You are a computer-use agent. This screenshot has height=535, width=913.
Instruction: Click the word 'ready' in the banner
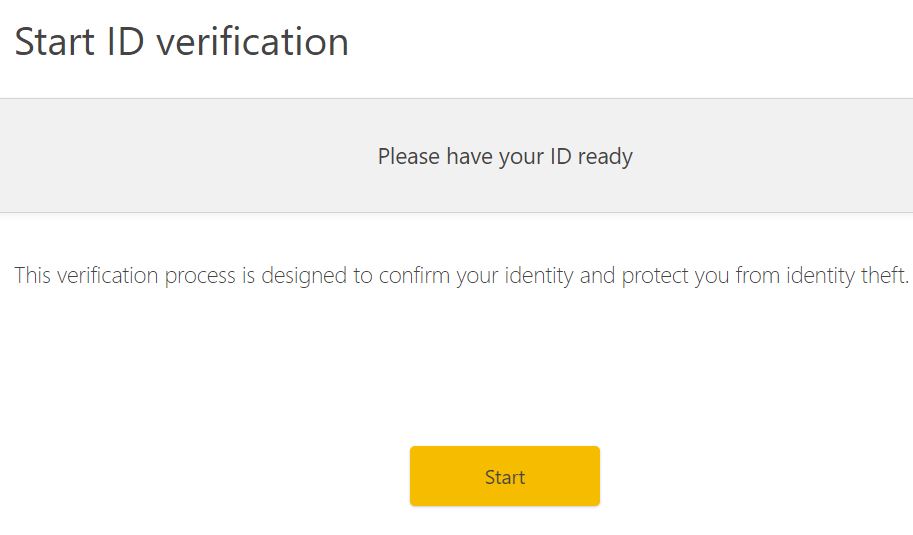pos(605,157)
